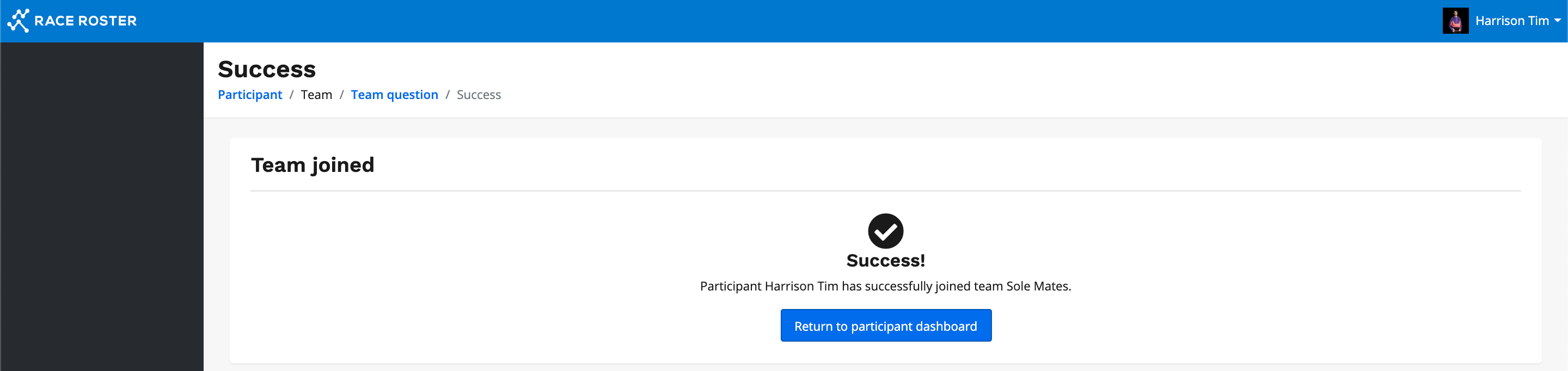
Task: Expand the user menu caret arrow
Action: pos(1557,21)
